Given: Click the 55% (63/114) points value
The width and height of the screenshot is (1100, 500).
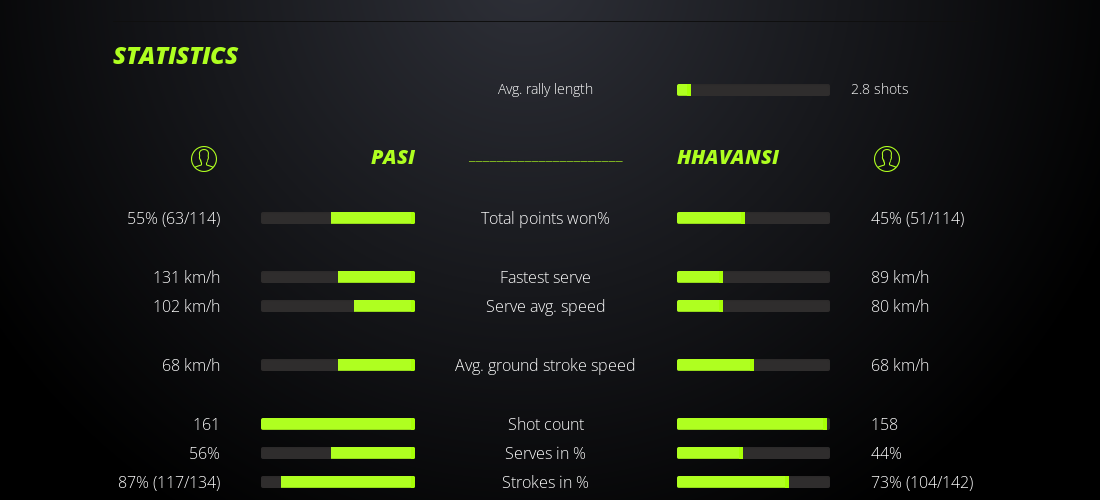Looking at the screenshot, I should (x=174, y=218).
